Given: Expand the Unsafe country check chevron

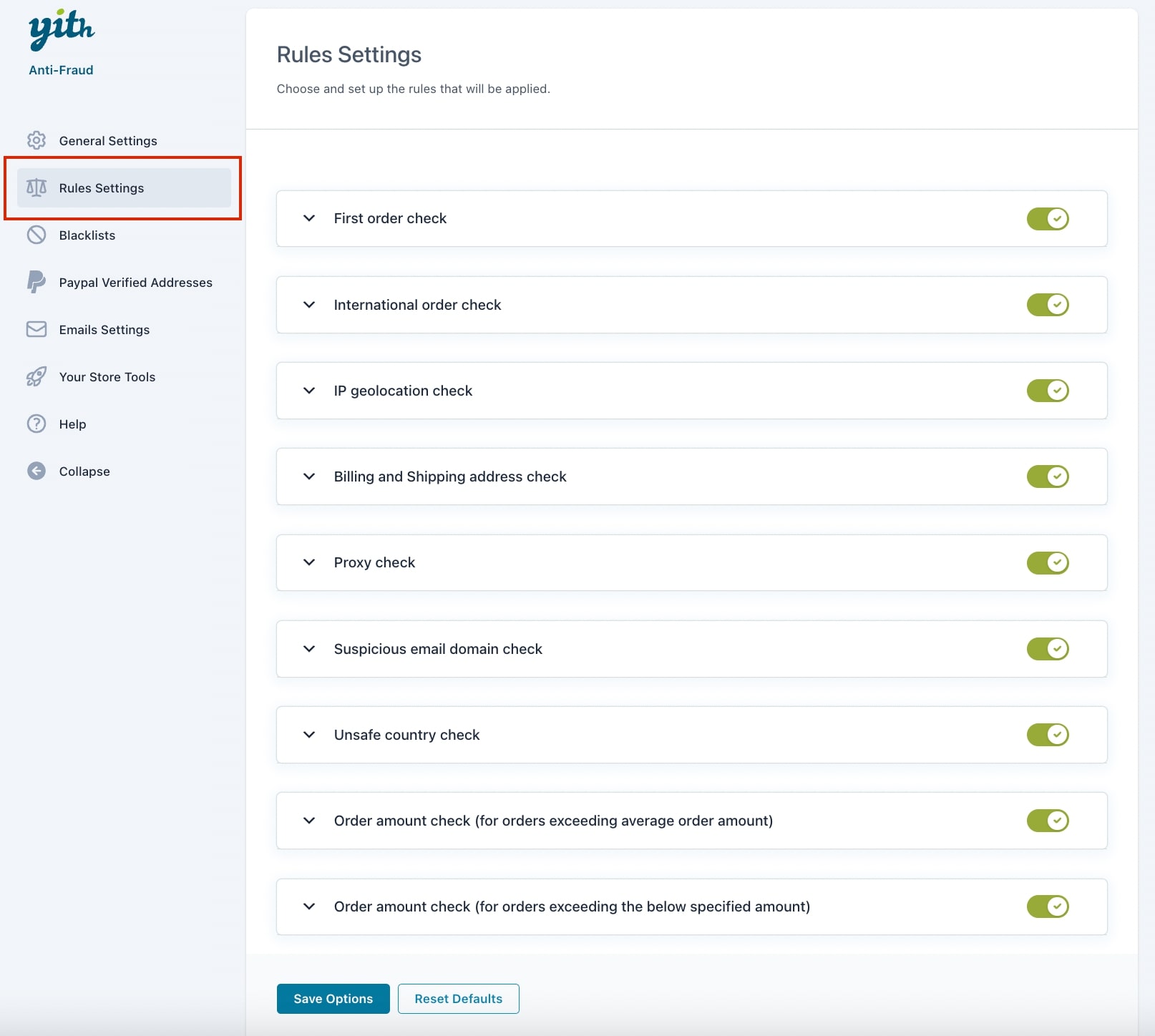Looking at the screenshot, I should click(x=309, y=734).
